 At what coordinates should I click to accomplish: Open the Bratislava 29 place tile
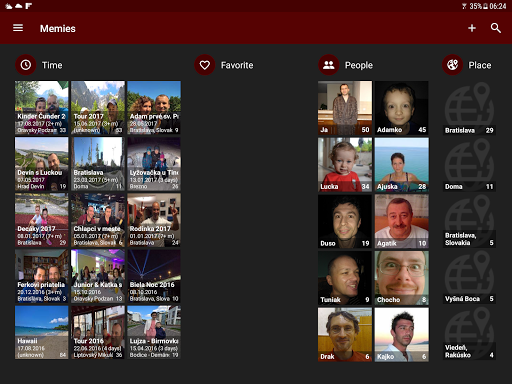pyautogui.click(x=469, y=108)
